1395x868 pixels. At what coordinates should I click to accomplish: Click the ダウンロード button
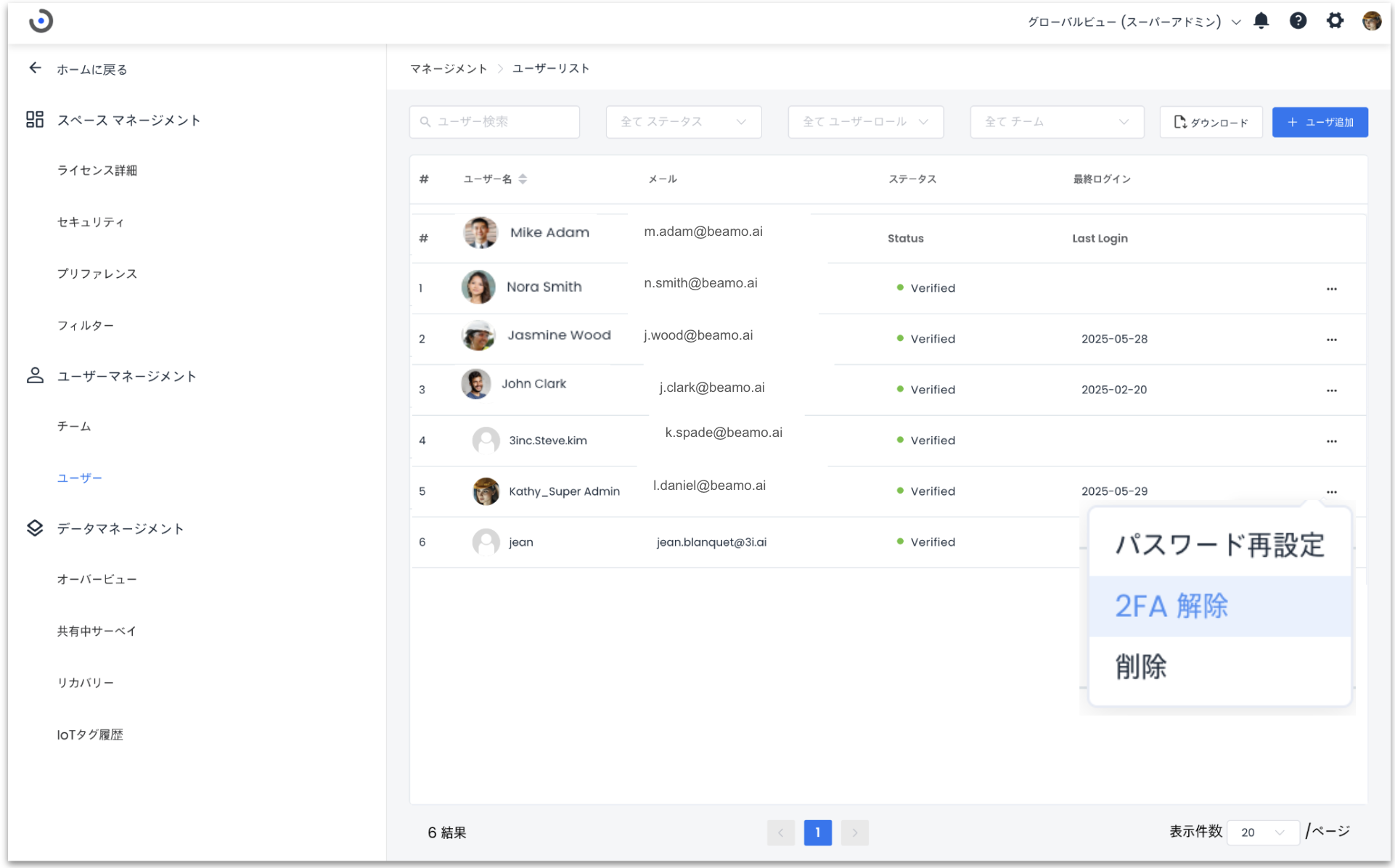click(x=1211, y=122)
